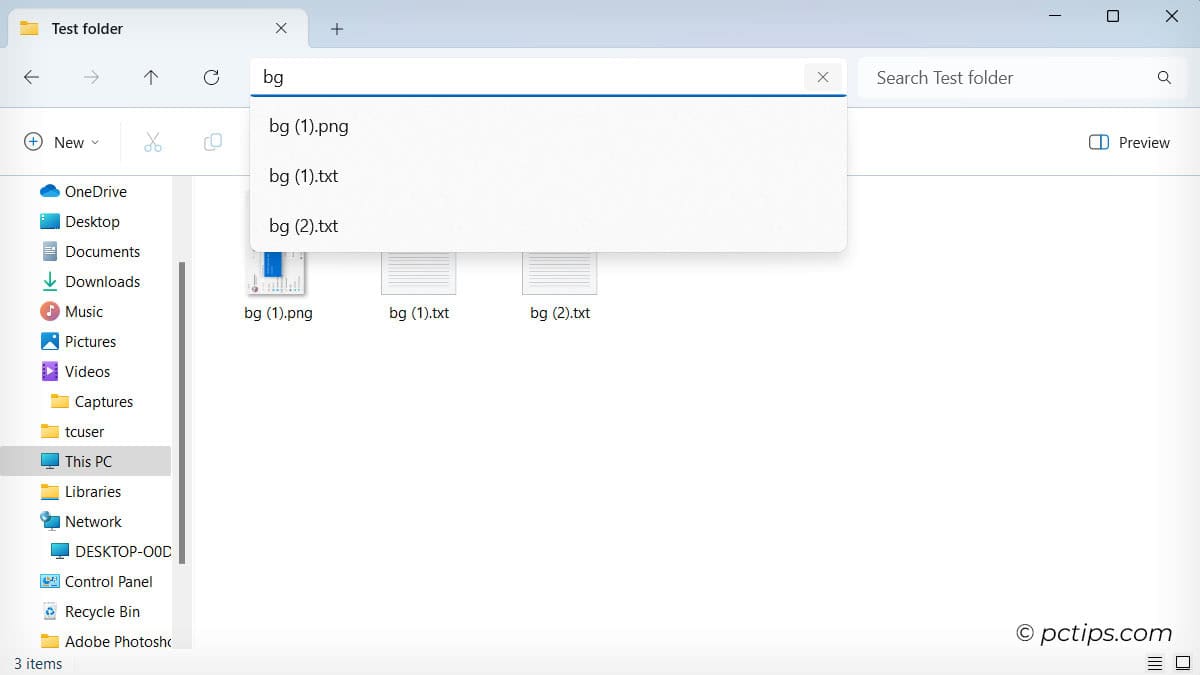Switch to the Test folder tab
1200x675 pixels.
click(x=85, y=28)
